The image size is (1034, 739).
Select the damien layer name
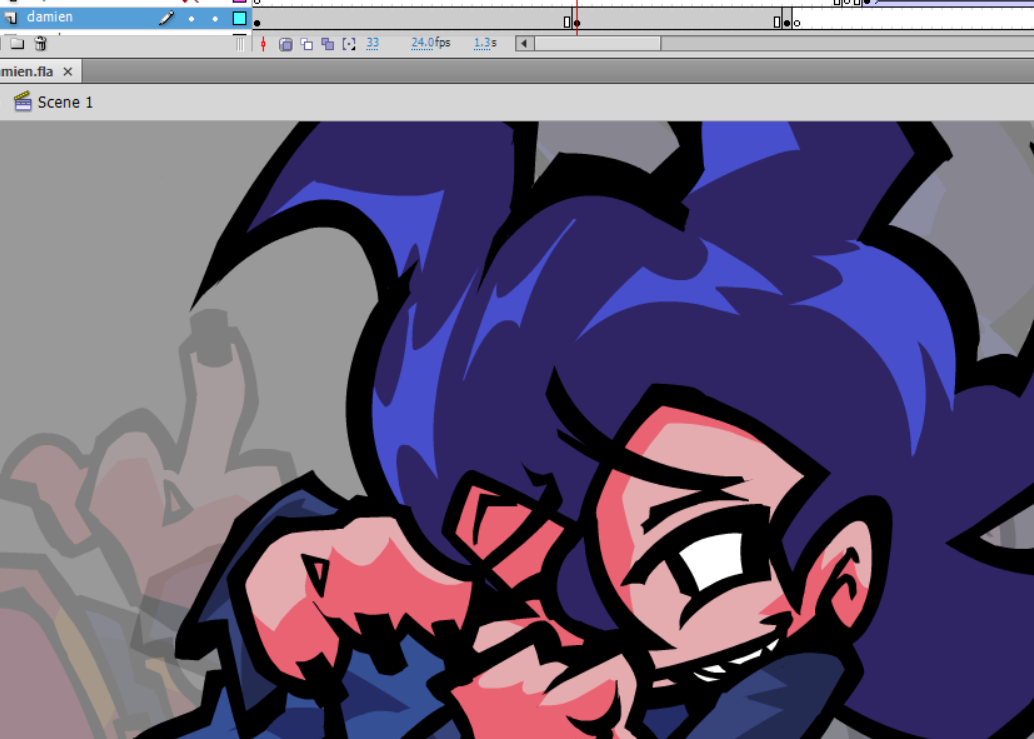[49, 17]
